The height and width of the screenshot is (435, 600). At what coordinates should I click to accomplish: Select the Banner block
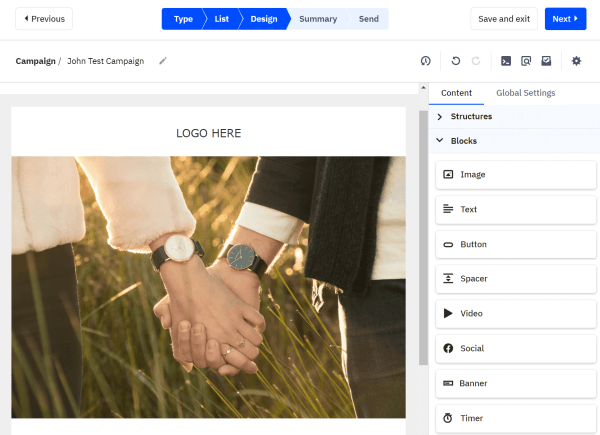516,383
